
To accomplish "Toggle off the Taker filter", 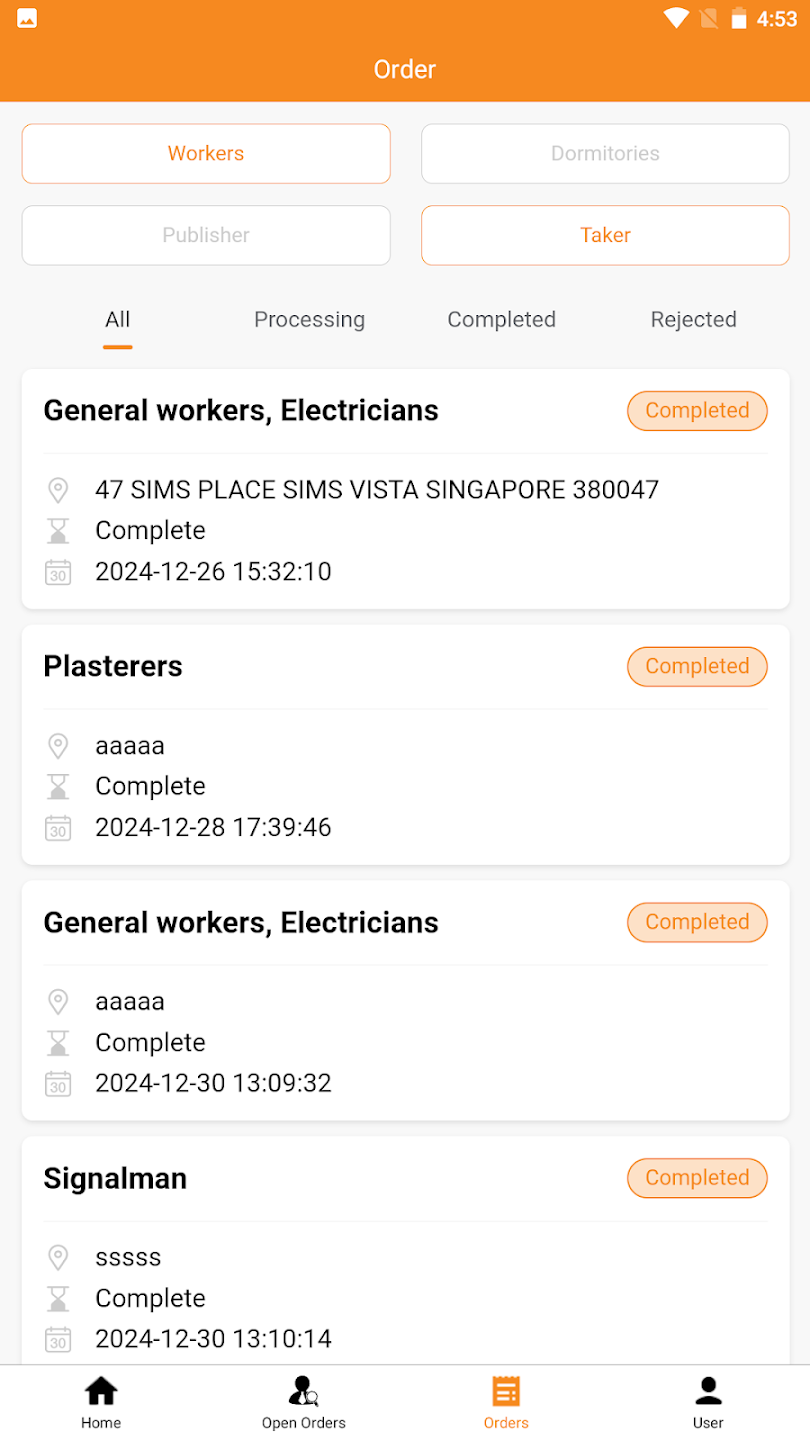I will 604,235.
